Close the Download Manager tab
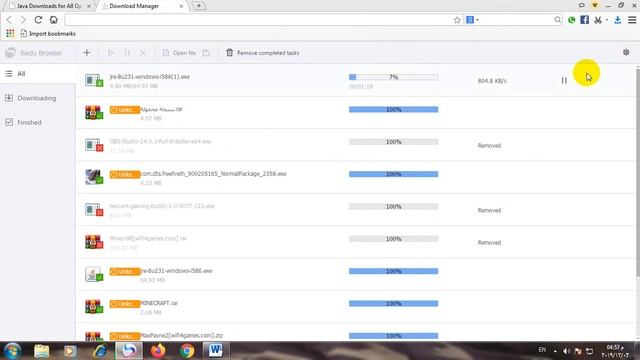Screen dimensions: 640x360 click(x=181, y=6)
